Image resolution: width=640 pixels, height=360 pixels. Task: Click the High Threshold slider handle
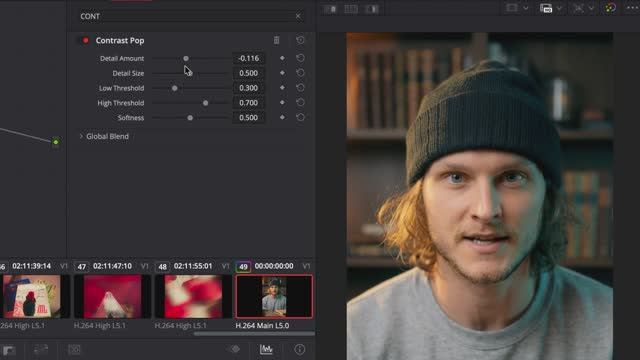tap(206, 103)
